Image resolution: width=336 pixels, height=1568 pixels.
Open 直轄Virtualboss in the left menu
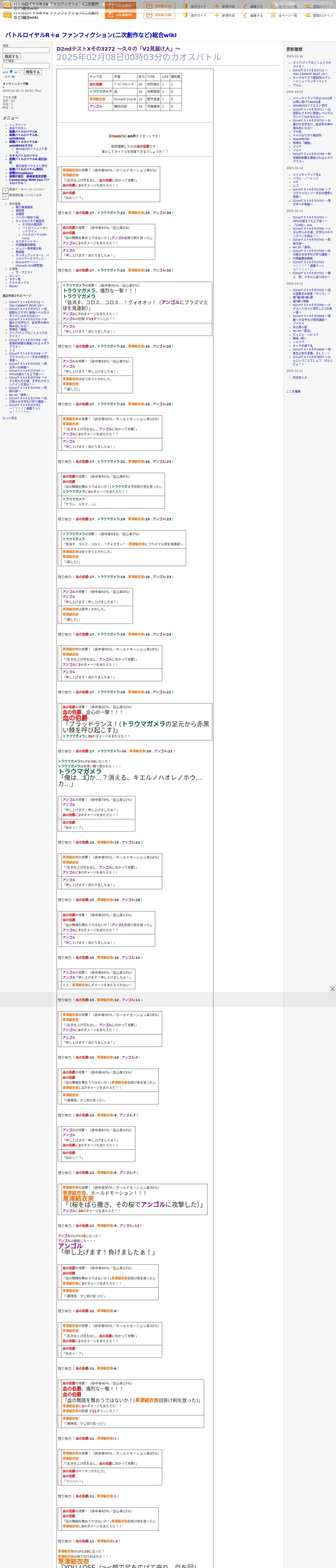tap(21, 173)
